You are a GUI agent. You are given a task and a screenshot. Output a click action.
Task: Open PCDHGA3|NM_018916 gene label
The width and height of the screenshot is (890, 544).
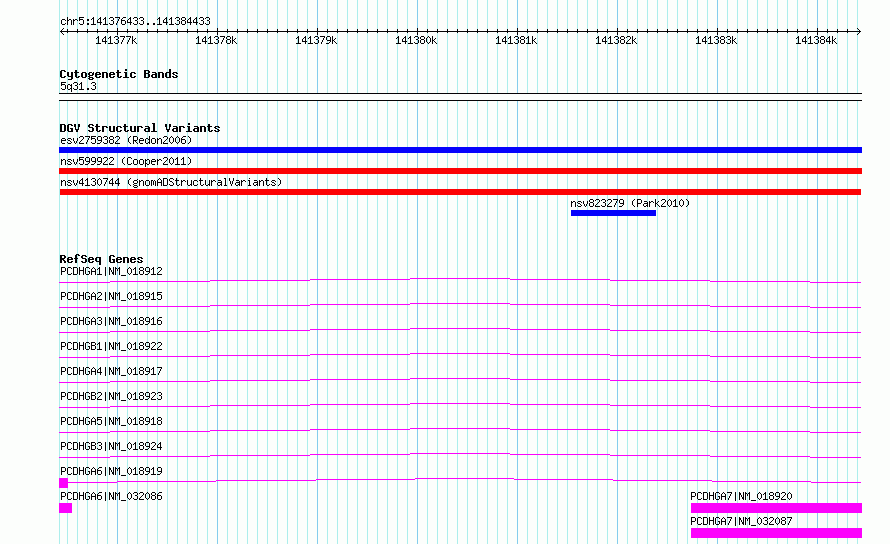pos(111,321)
